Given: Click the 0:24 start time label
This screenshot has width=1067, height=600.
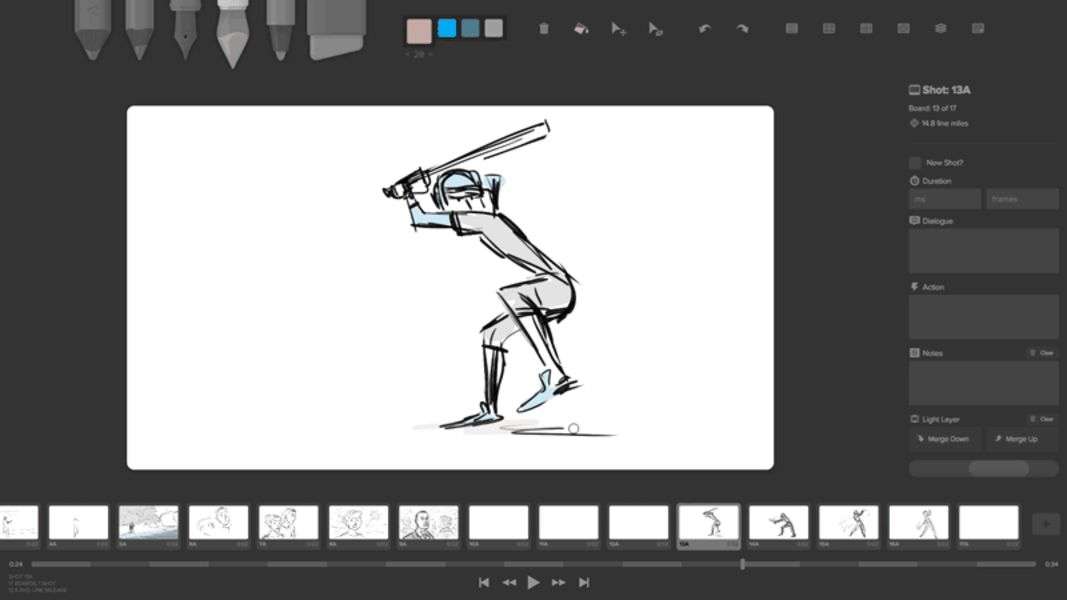Looking at the screenshot, I should pos(16,564).
